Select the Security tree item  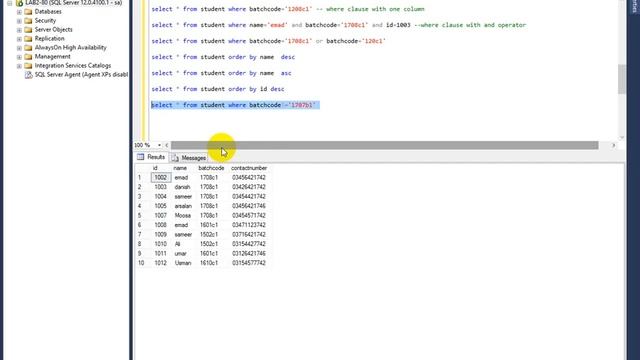point(45,21)
